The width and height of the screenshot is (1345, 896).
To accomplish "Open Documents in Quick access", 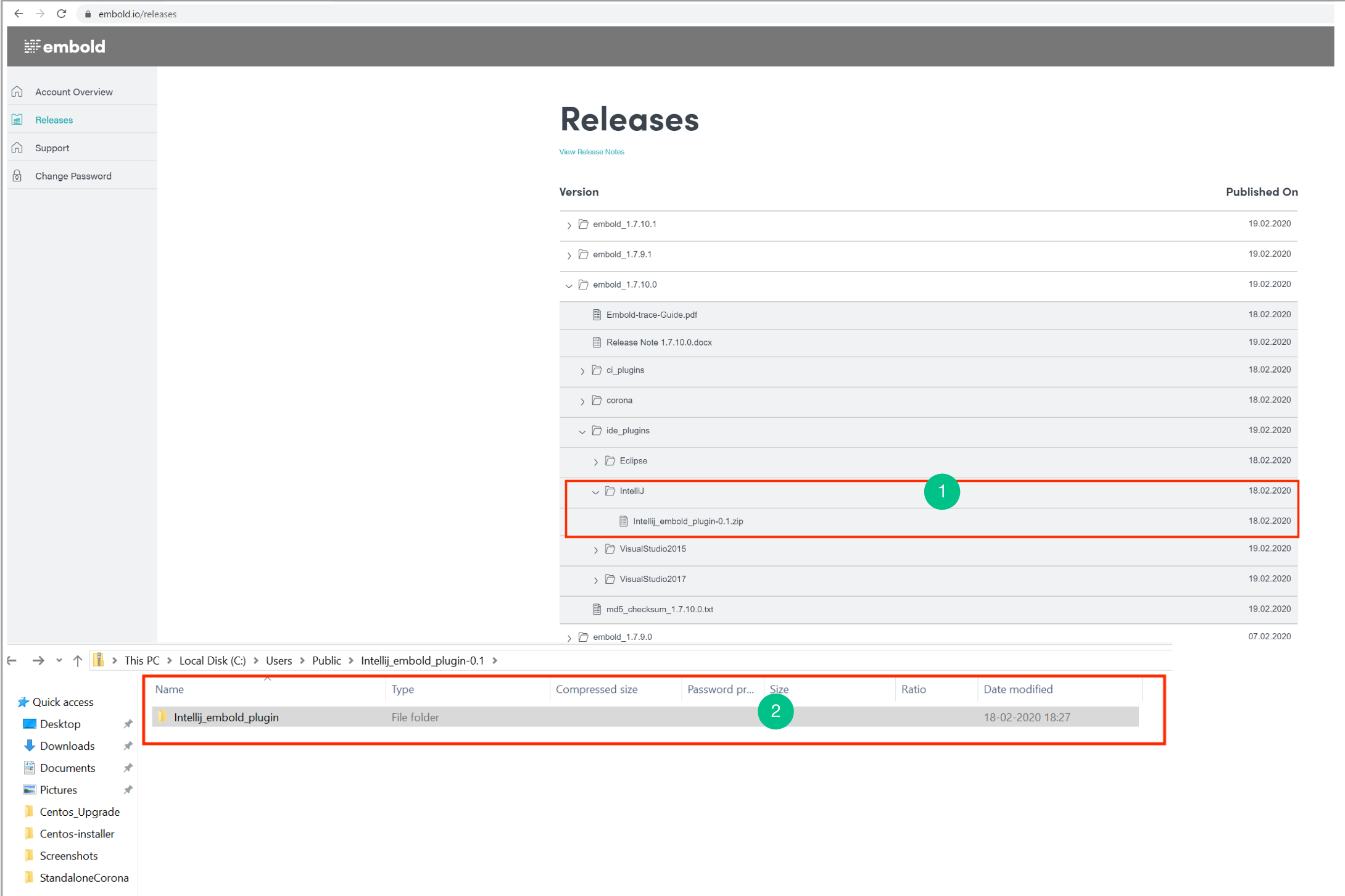I will pos(67,768).
